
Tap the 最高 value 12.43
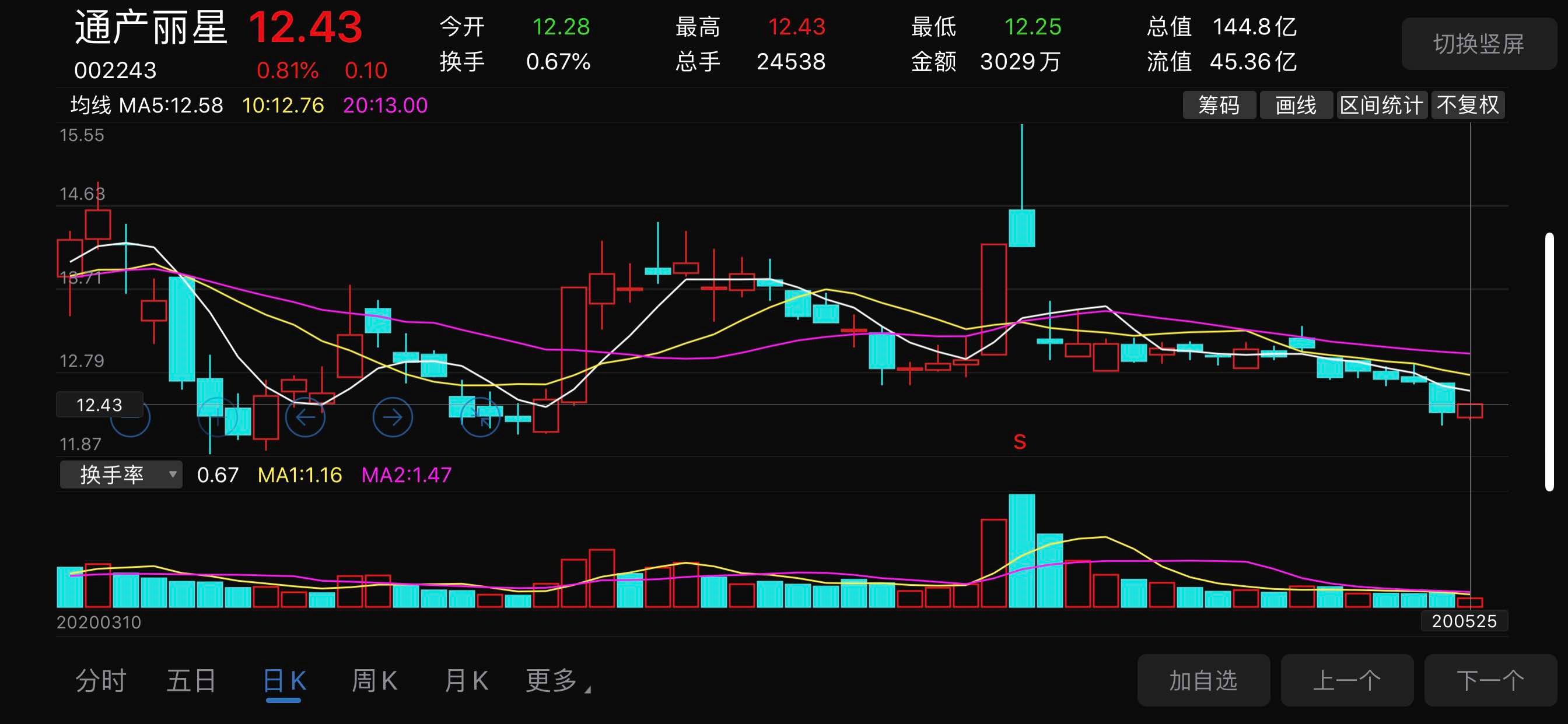796,27
